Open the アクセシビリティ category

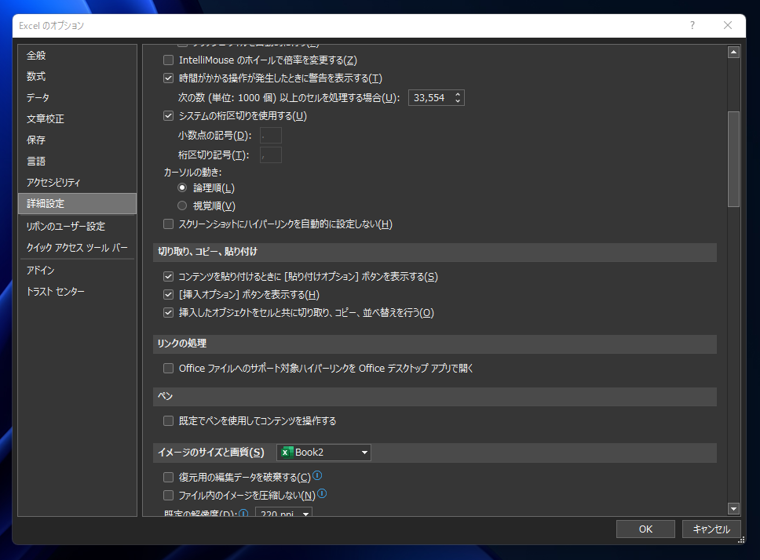[77, 183]
